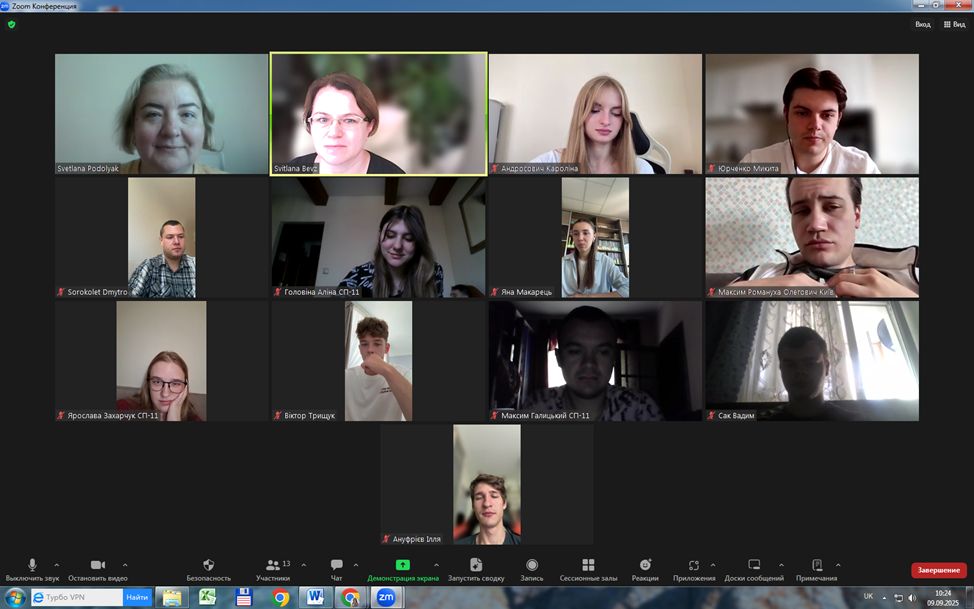974x609 pixels.
Task: Select Svitlana Bevz's video tile
Action: pos(378,113)
